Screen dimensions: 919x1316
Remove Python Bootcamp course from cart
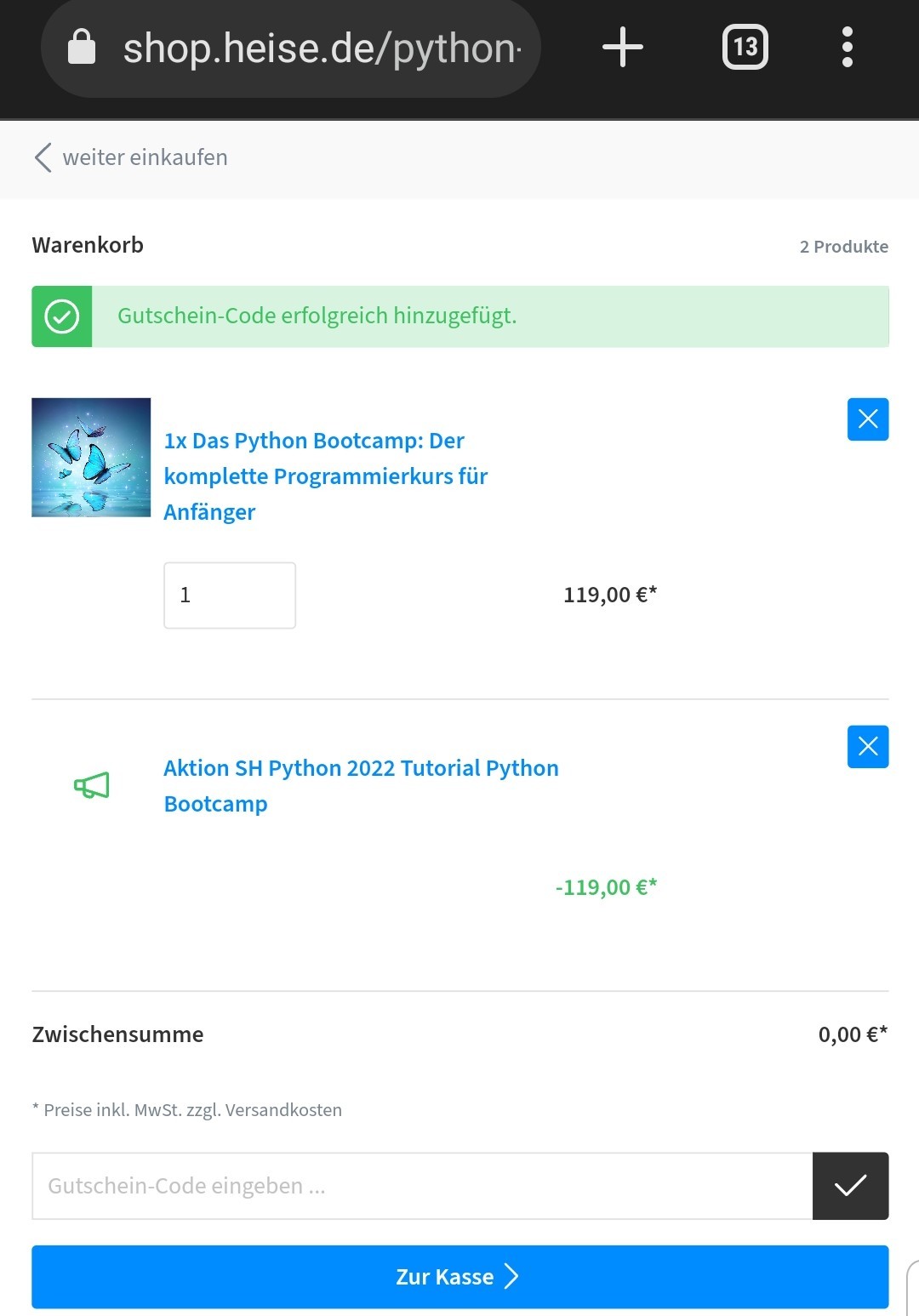coord(868,419)
